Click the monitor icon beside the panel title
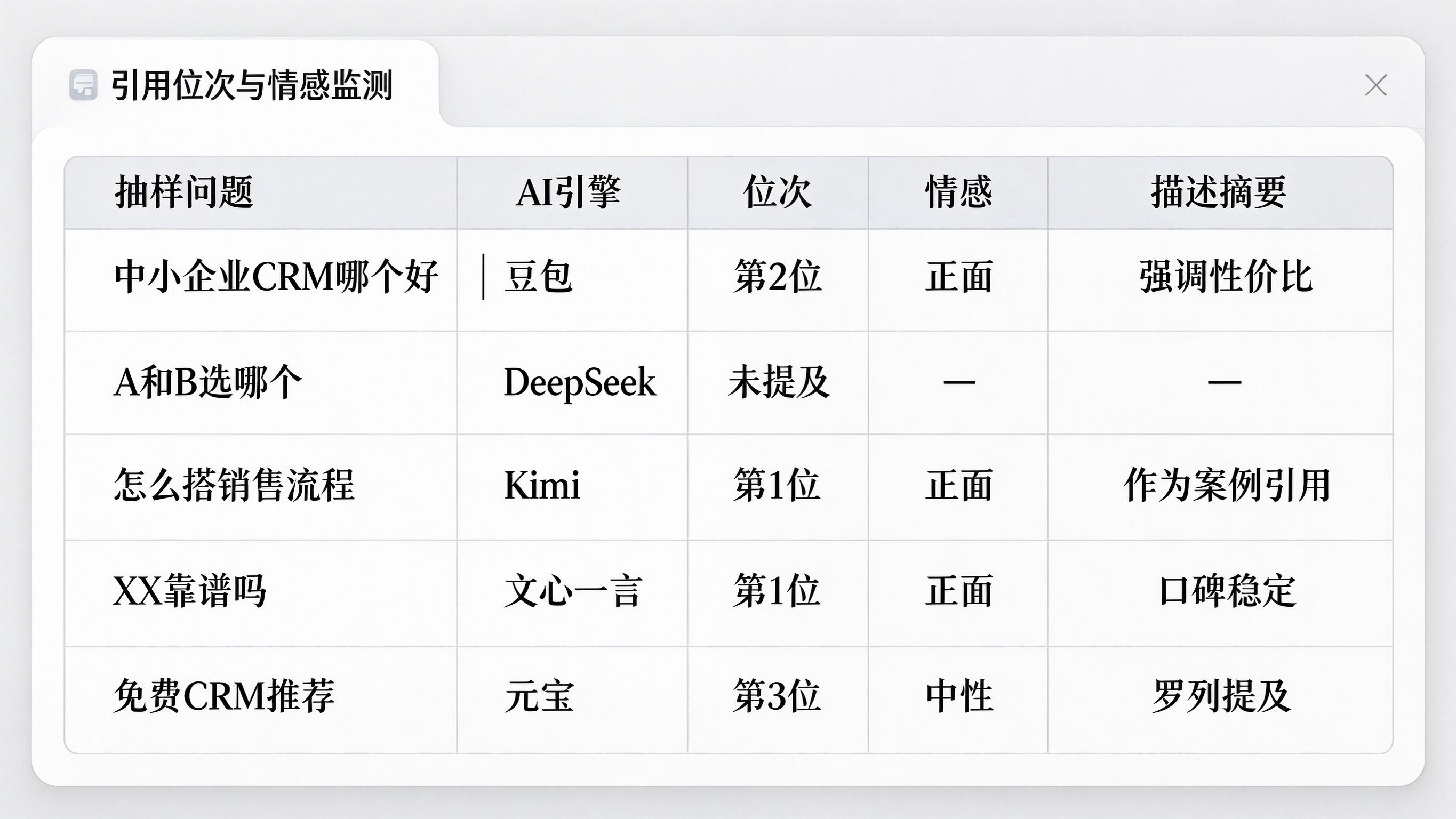Screen dimensions: 1456x819 pyautogui.click(x=83, y=85)
